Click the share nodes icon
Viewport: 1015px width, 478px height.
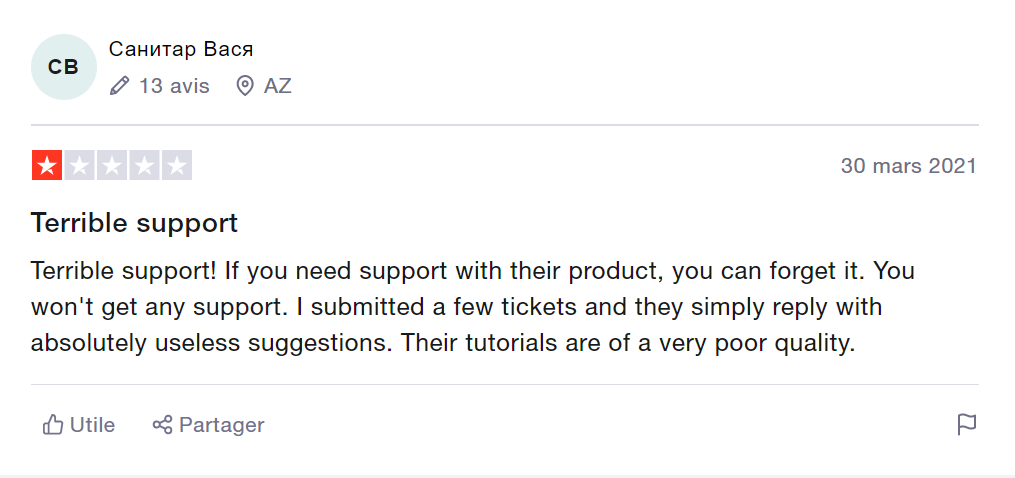click(x=162, y=425)
